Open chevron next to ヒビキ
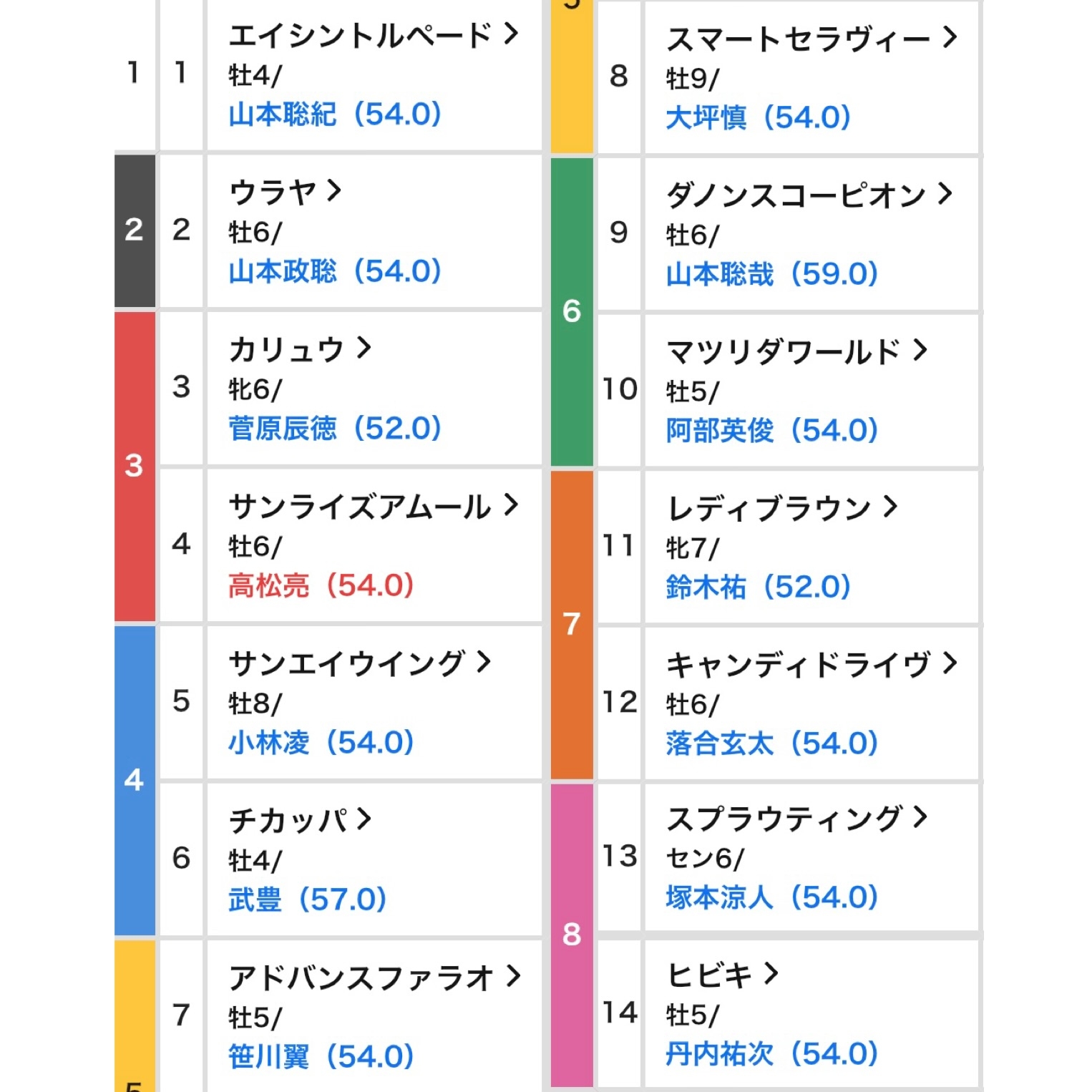 771,973
